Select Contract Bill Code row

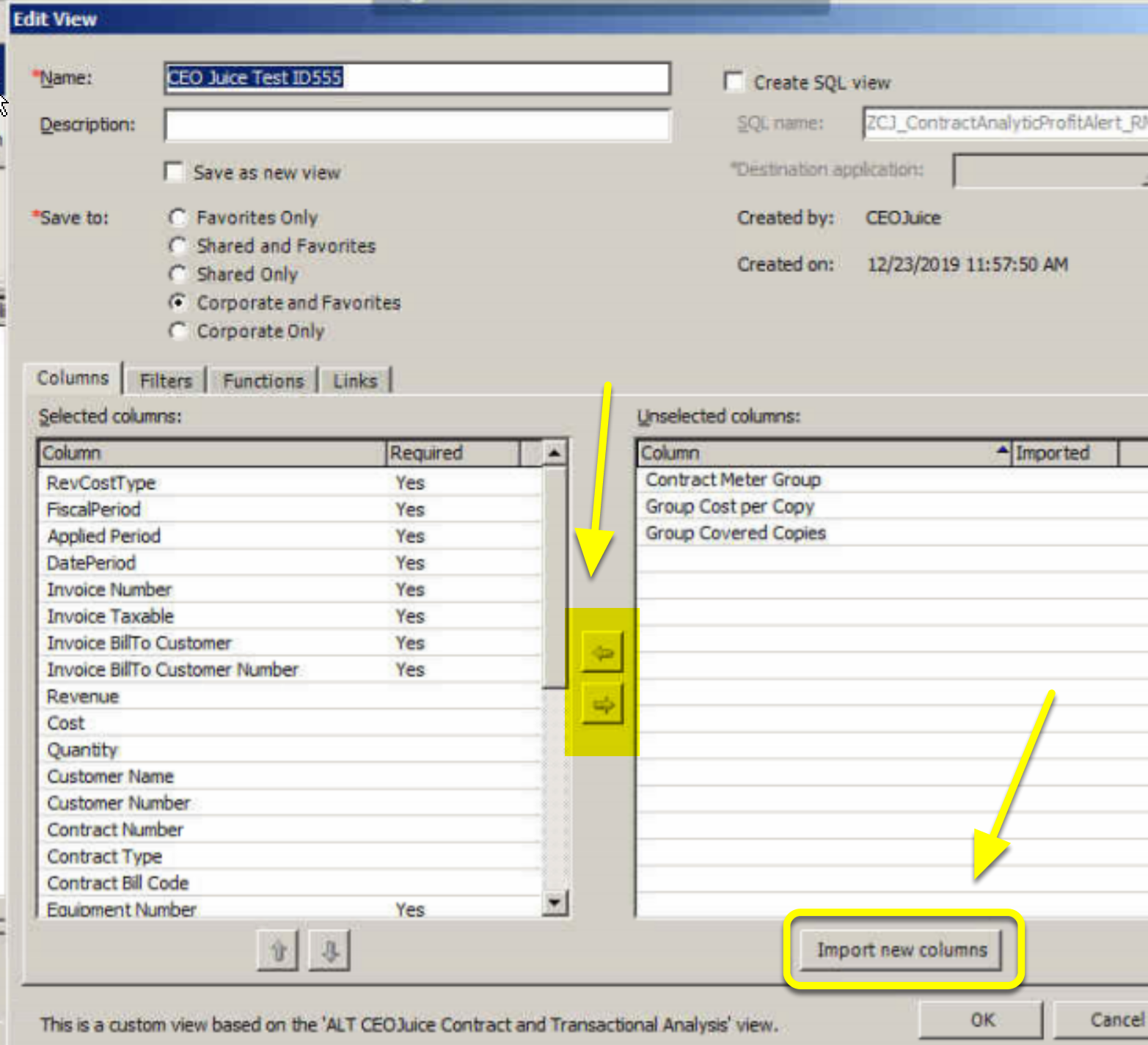click(x=290, y=883)
